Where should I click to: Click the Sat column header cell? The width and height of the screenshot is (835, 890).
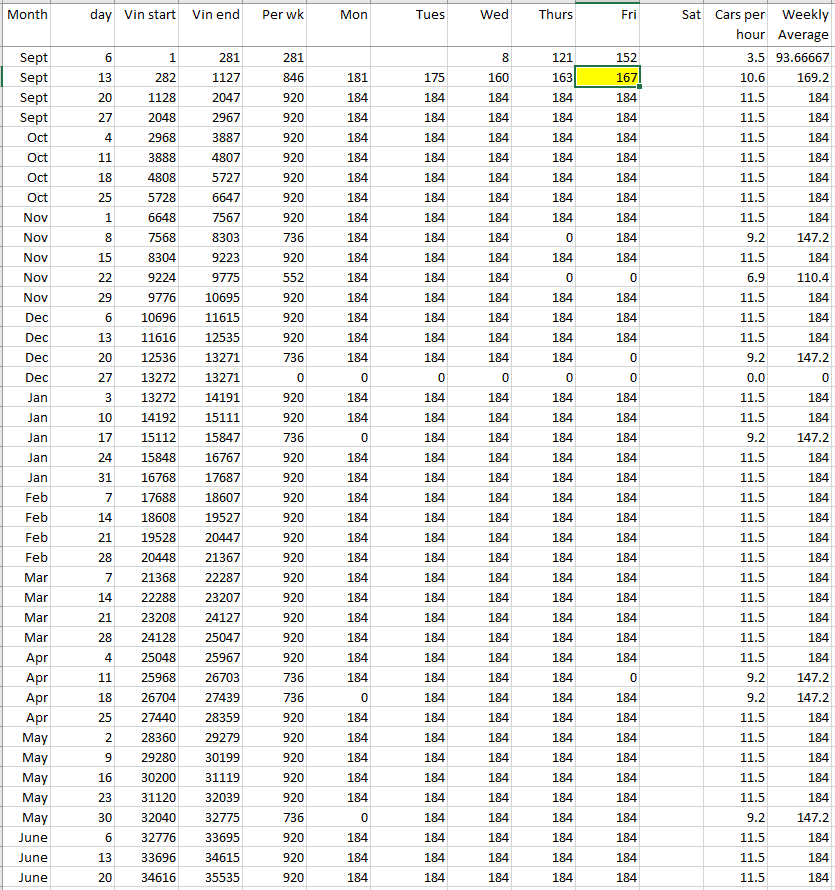(x=674, y=16)
